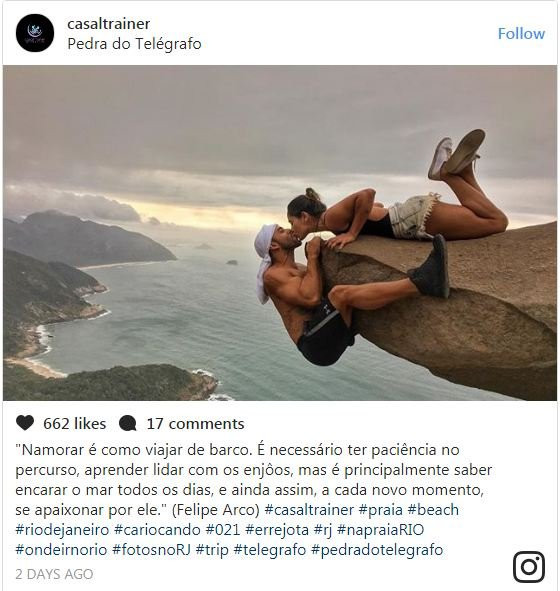The image size is (560, 591).
Task: Open the #napraiaRIO hashtag
Action: coord(380,530)
